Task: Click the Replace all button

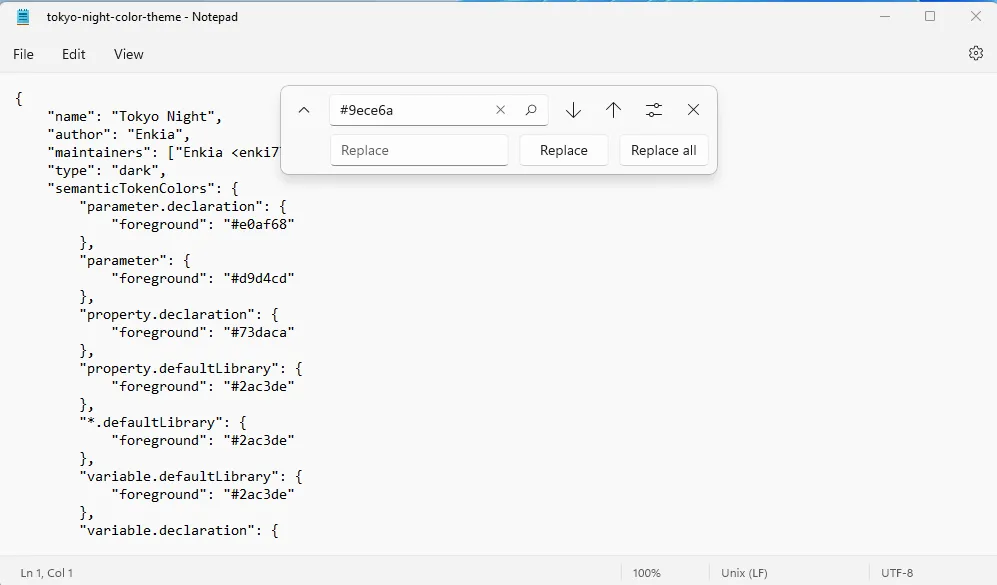Action: pyautogui.click(x=663, y=150)
